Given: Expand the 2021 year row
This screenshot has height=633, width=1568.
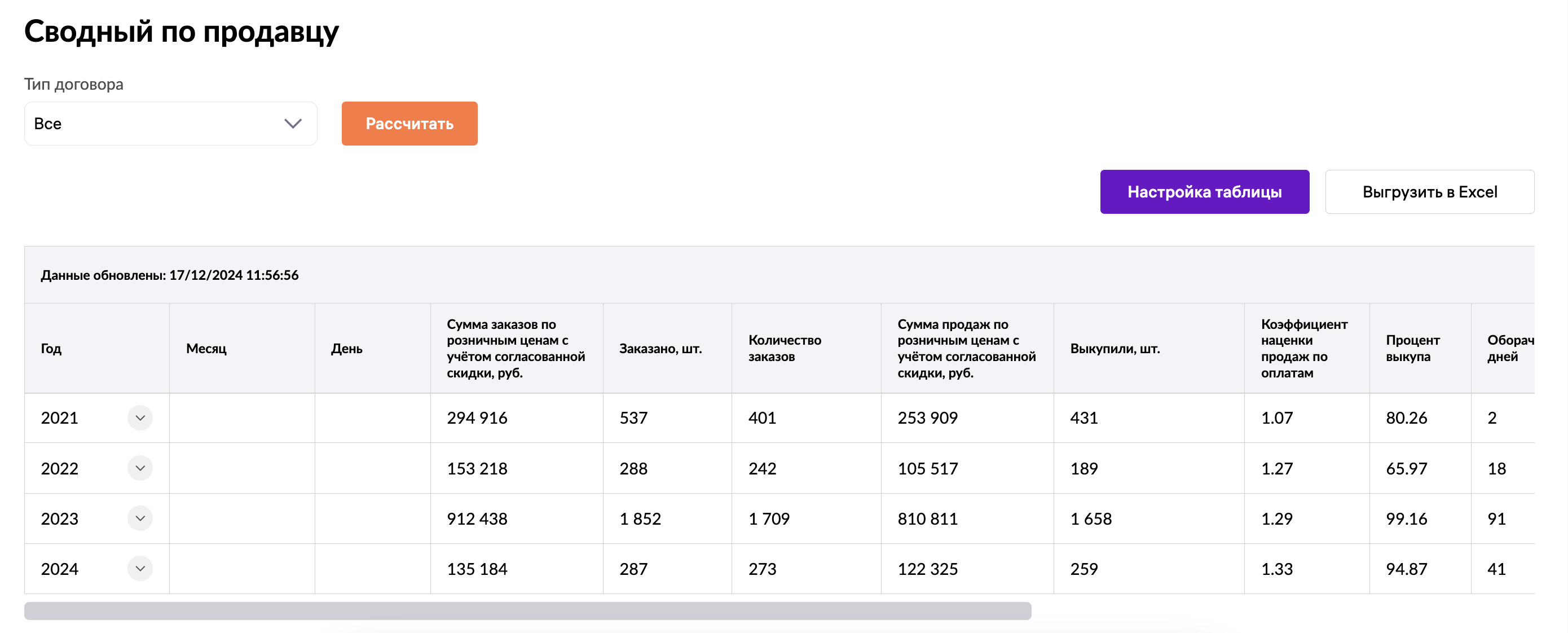Looking at the screenshot, I should pyautogui.click(x=140, y=417).
